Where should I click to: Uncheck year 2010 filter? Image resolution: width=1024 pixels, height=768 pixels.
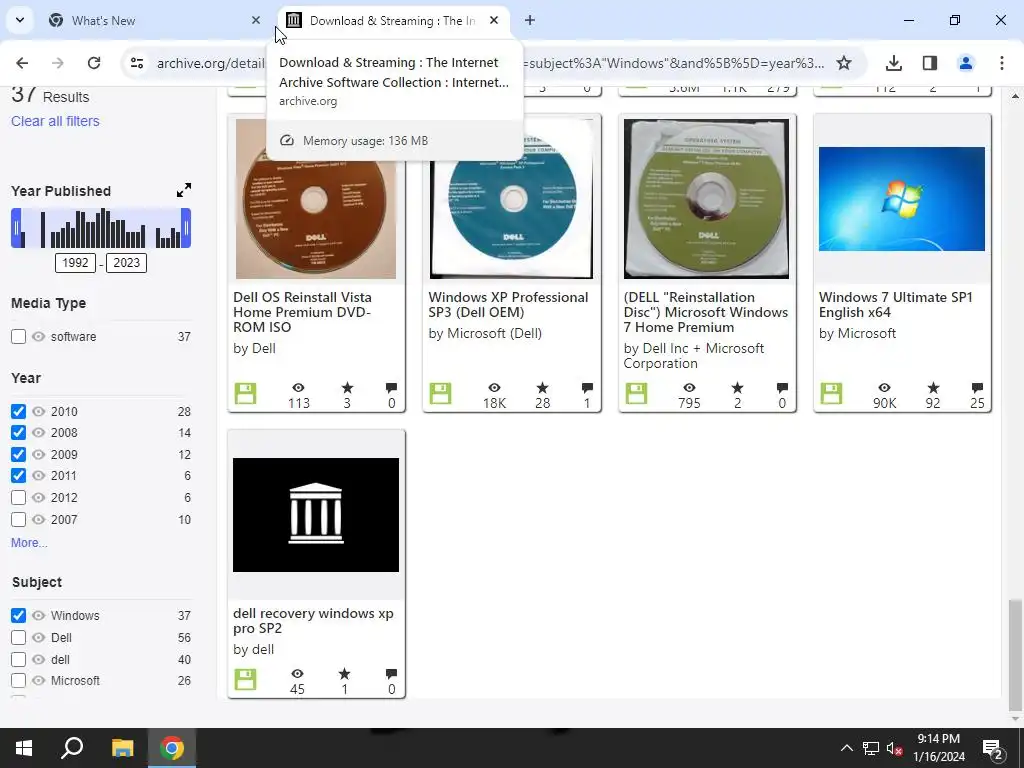point(18,411)
